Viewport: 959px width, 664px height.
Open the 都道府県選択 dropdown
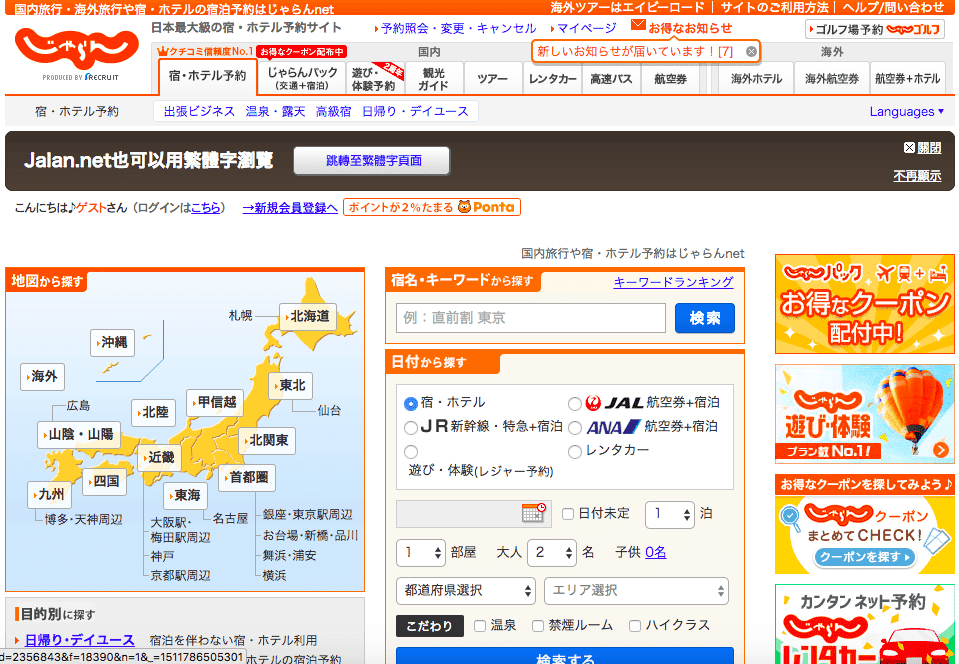pyautogui.click(x=466, y=591)
